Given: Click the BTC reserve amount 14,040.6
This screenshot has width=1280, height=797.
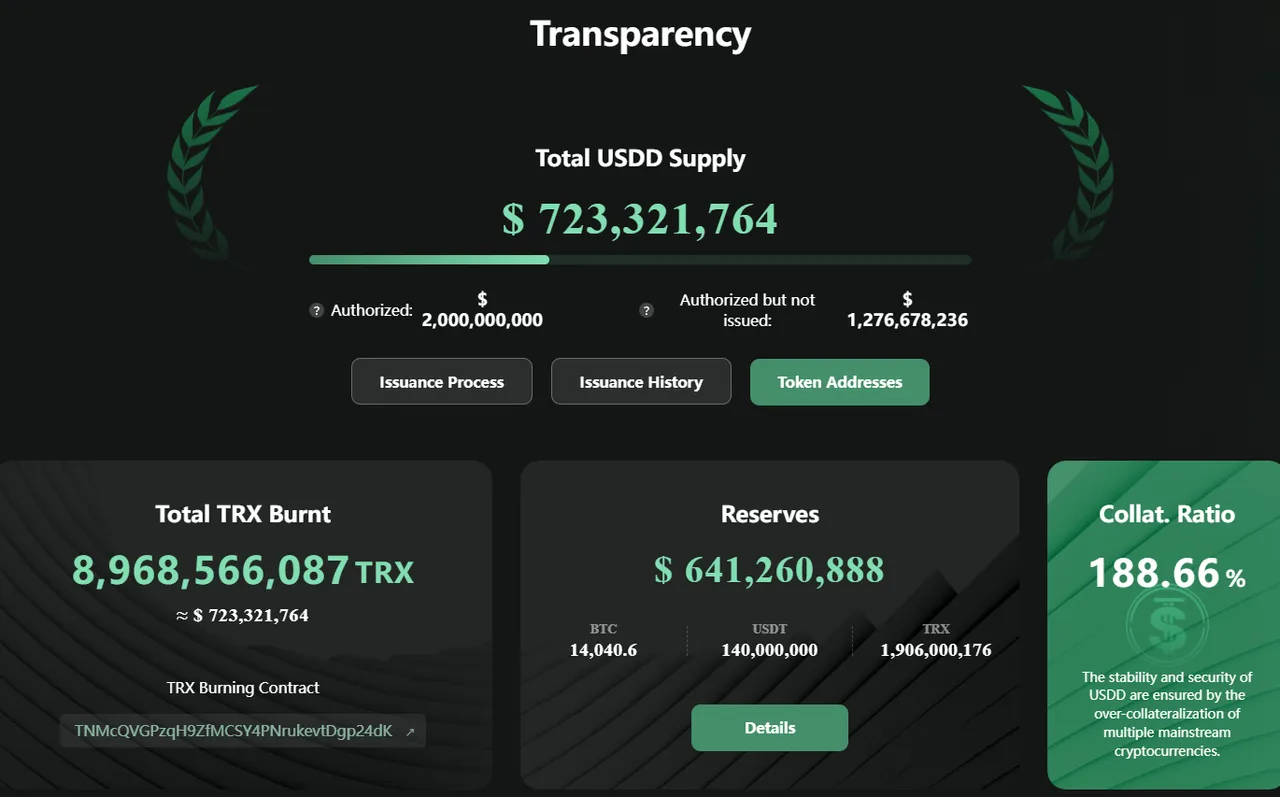Looking at the screenshot, I should (x=603, y=650).
